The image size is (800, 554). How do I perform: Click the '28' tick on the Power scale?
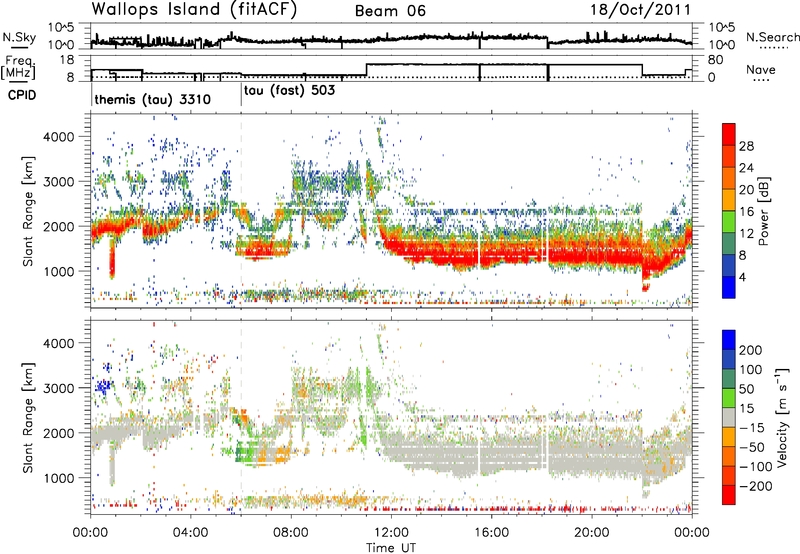pyautogui.click(x=746, y=146)
